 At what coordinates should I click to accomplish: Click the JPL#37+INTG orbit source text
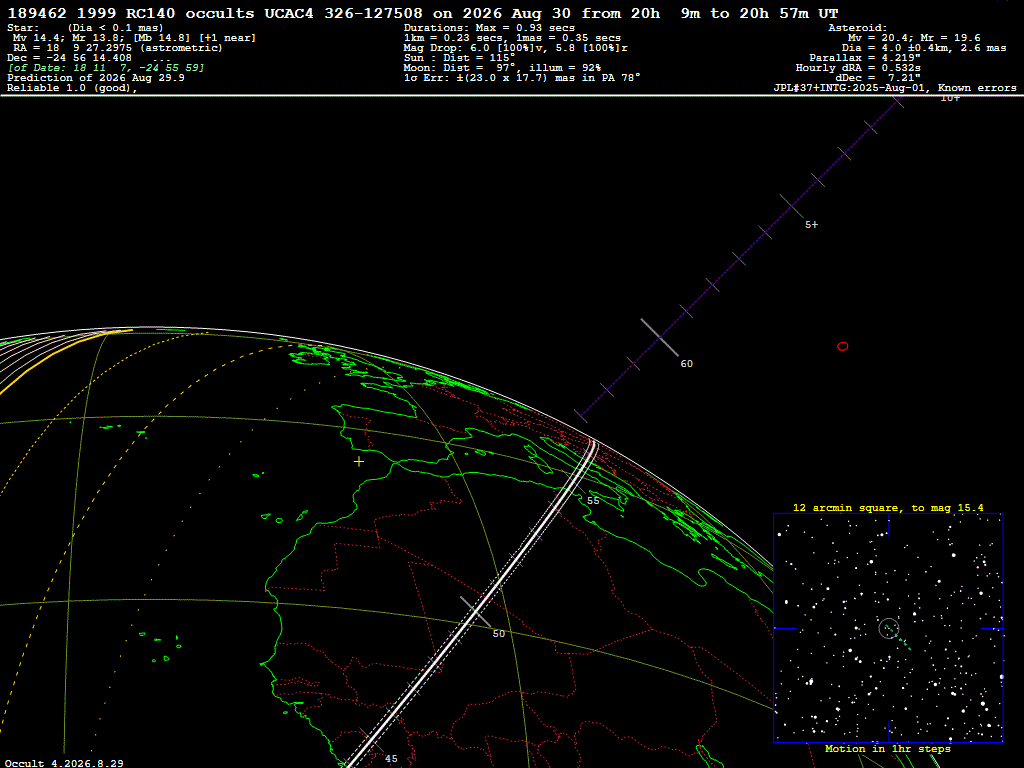tap(895, 88)
